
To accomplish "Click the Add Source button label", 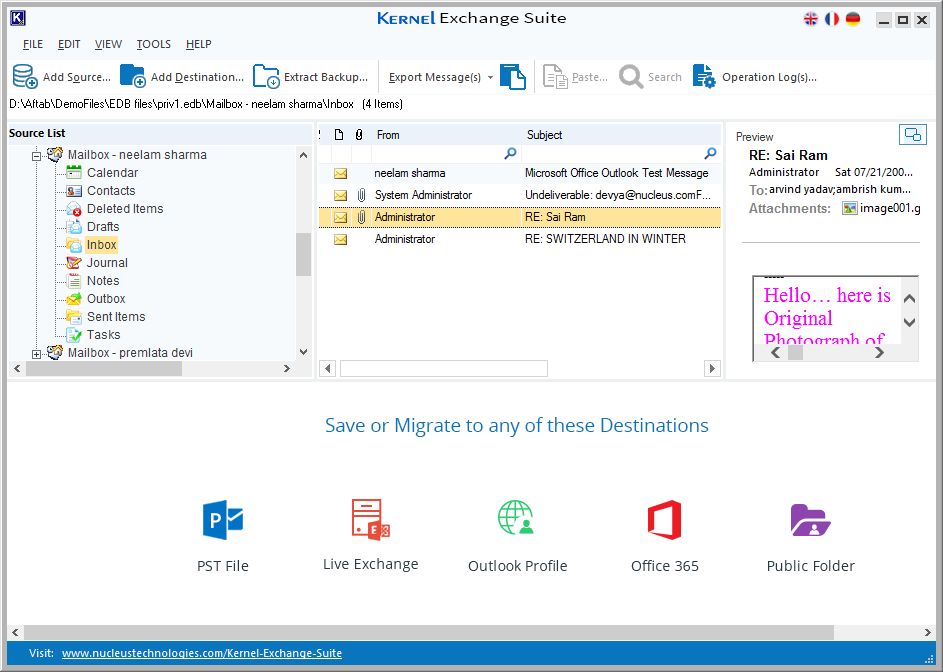I will [77, 77].
